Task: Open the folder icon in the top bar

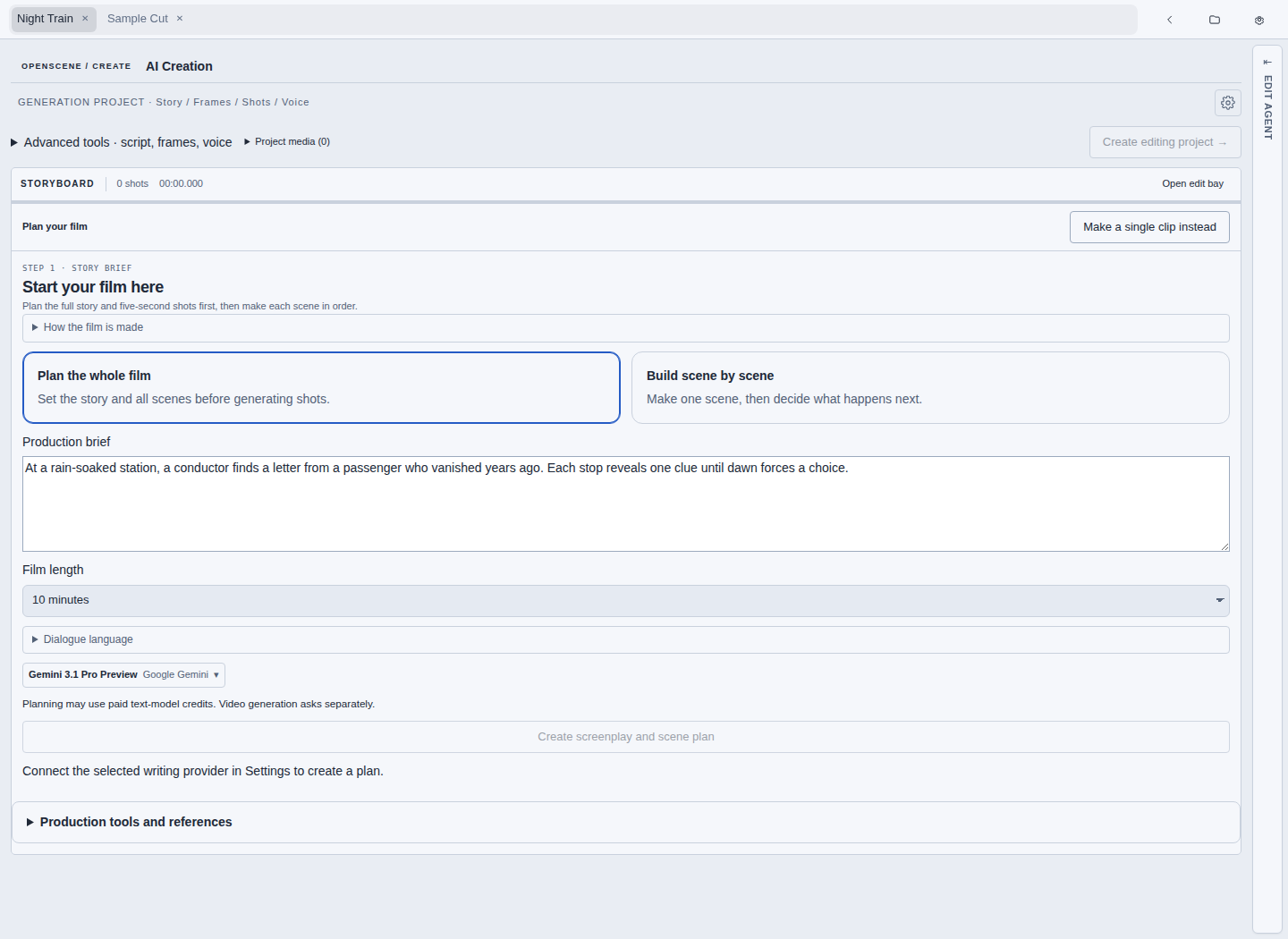Action: [1215, 20]
